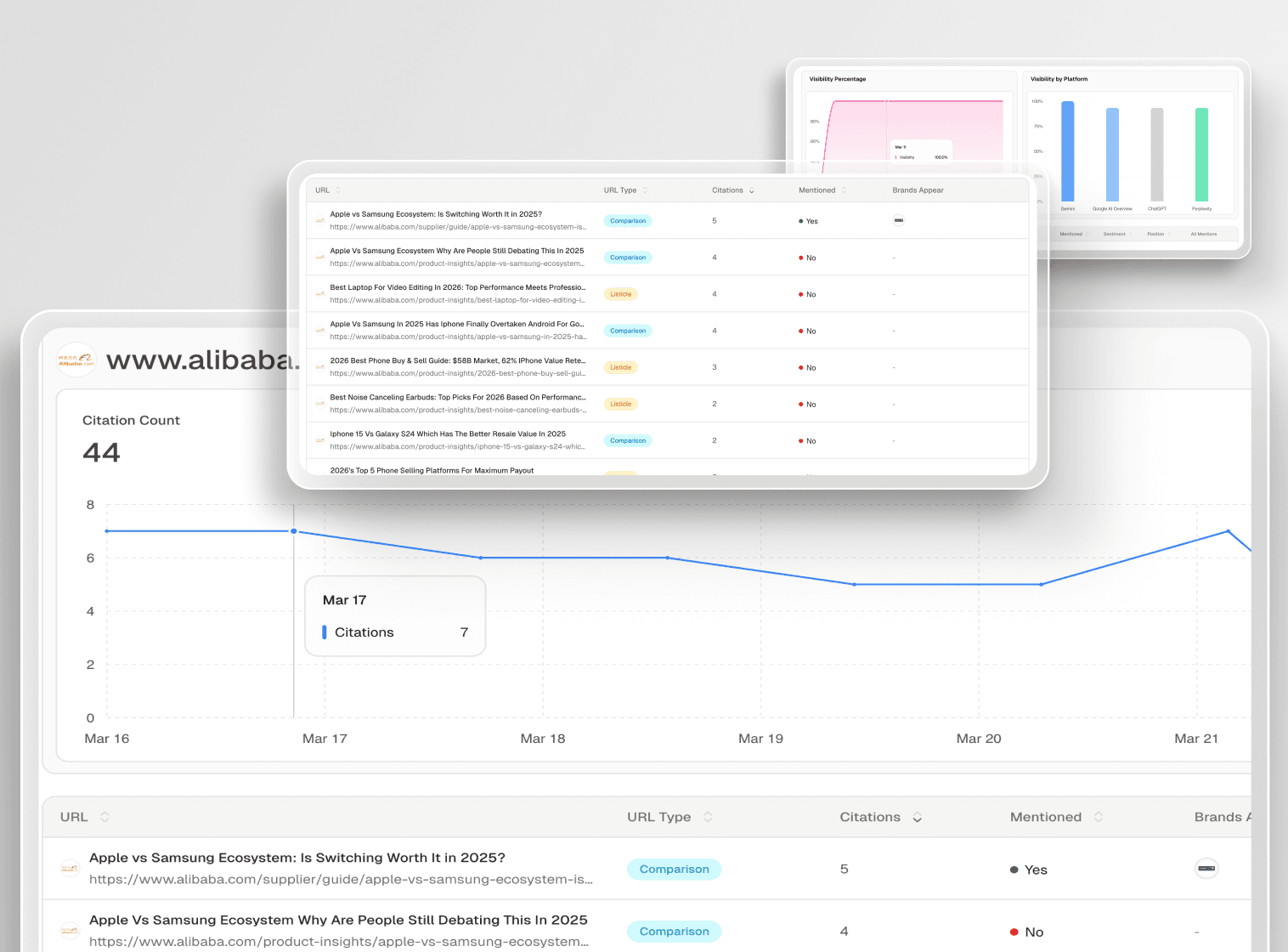Click the favicon on the Best Laptop For Video Editing row
Screen dimensions: 1288x952
319,293
